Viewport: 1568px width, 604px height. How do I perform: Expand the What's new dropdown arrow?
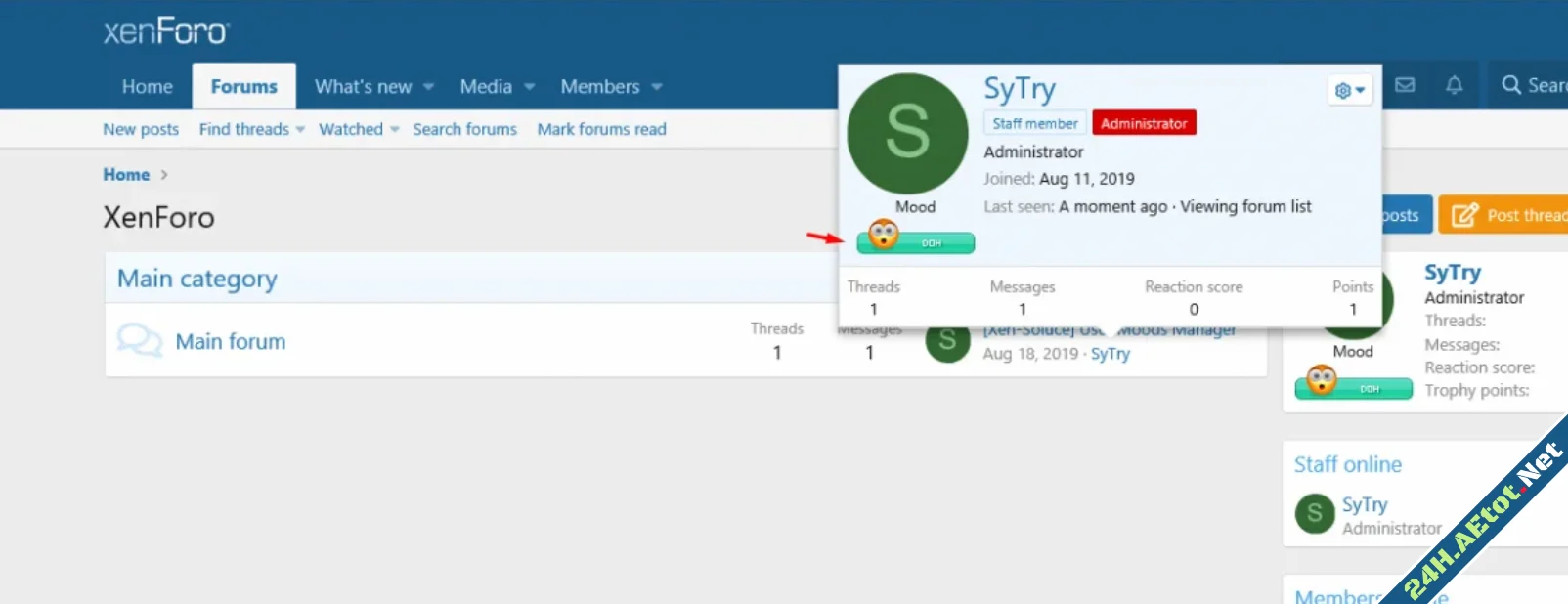pos(428,87)
